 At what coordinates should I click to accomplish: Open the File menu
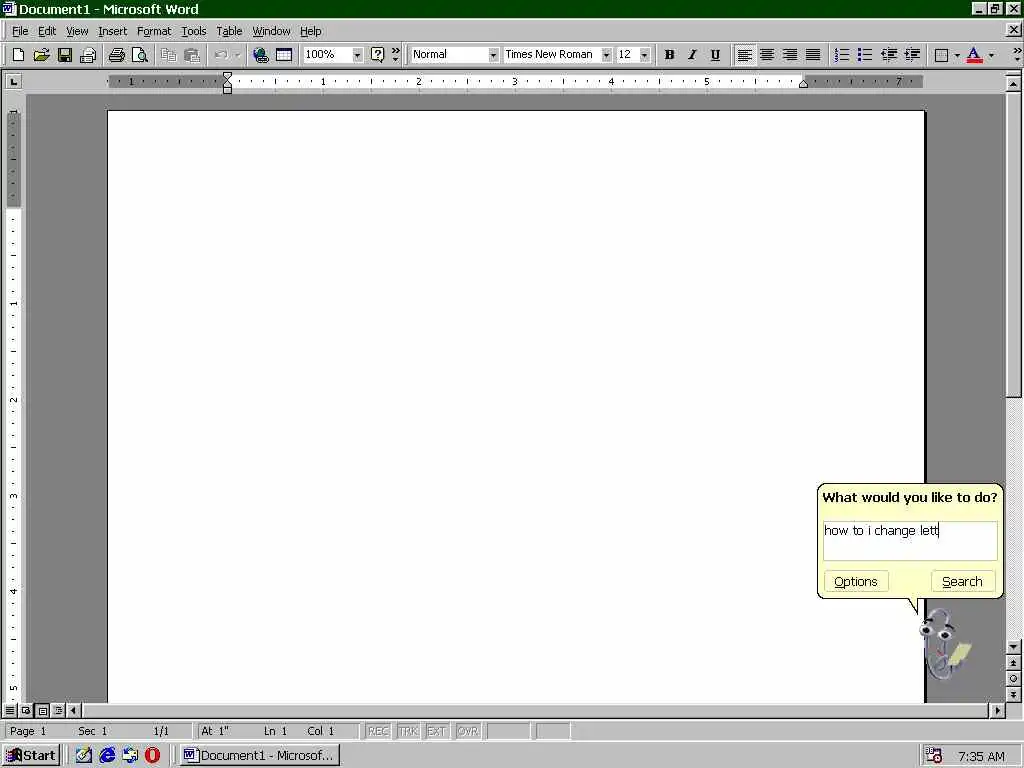click(x=20, y=31)
